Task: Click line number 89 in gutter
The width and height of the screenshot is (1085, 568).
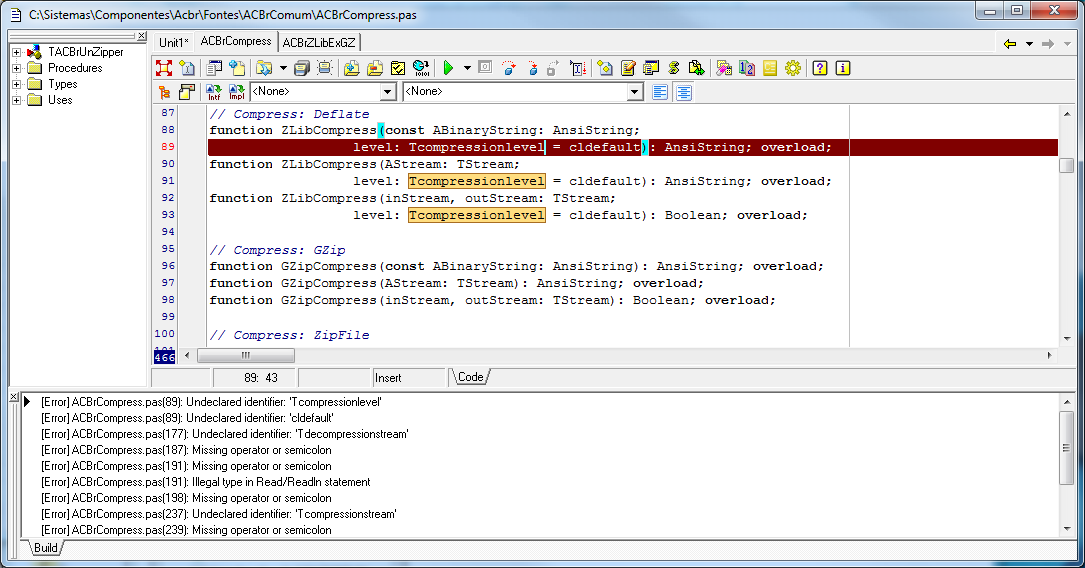Action: (167, 147)
